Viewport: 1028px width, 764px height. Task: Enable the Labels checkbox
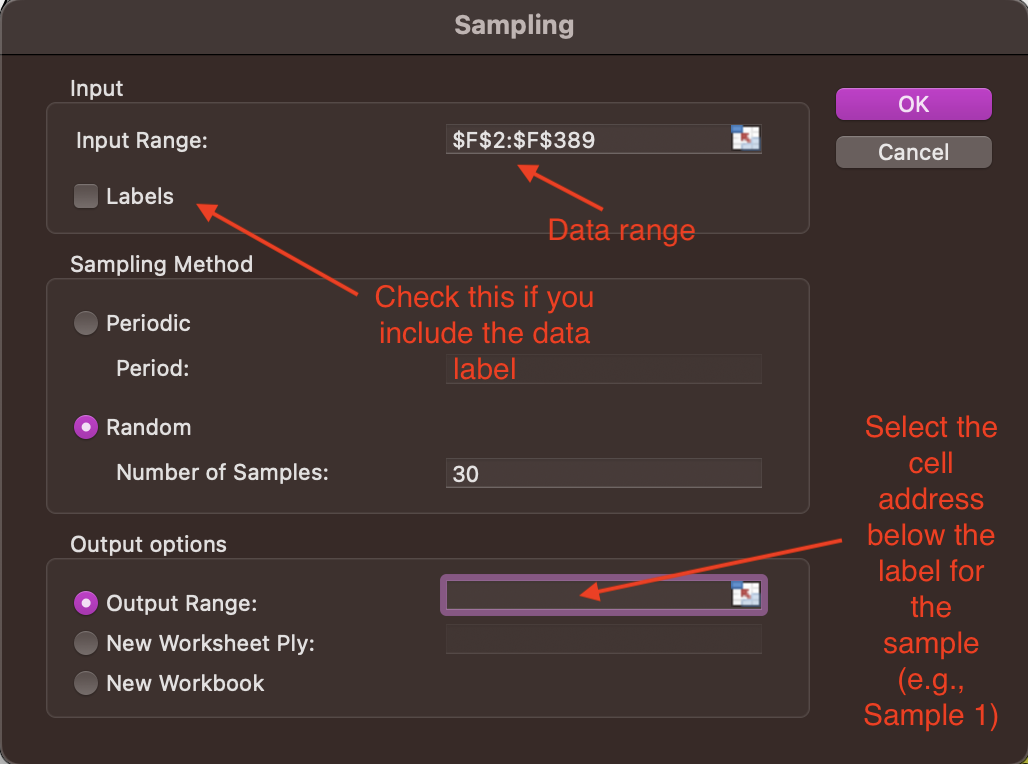pyautogui.click(x=86, y=197)
